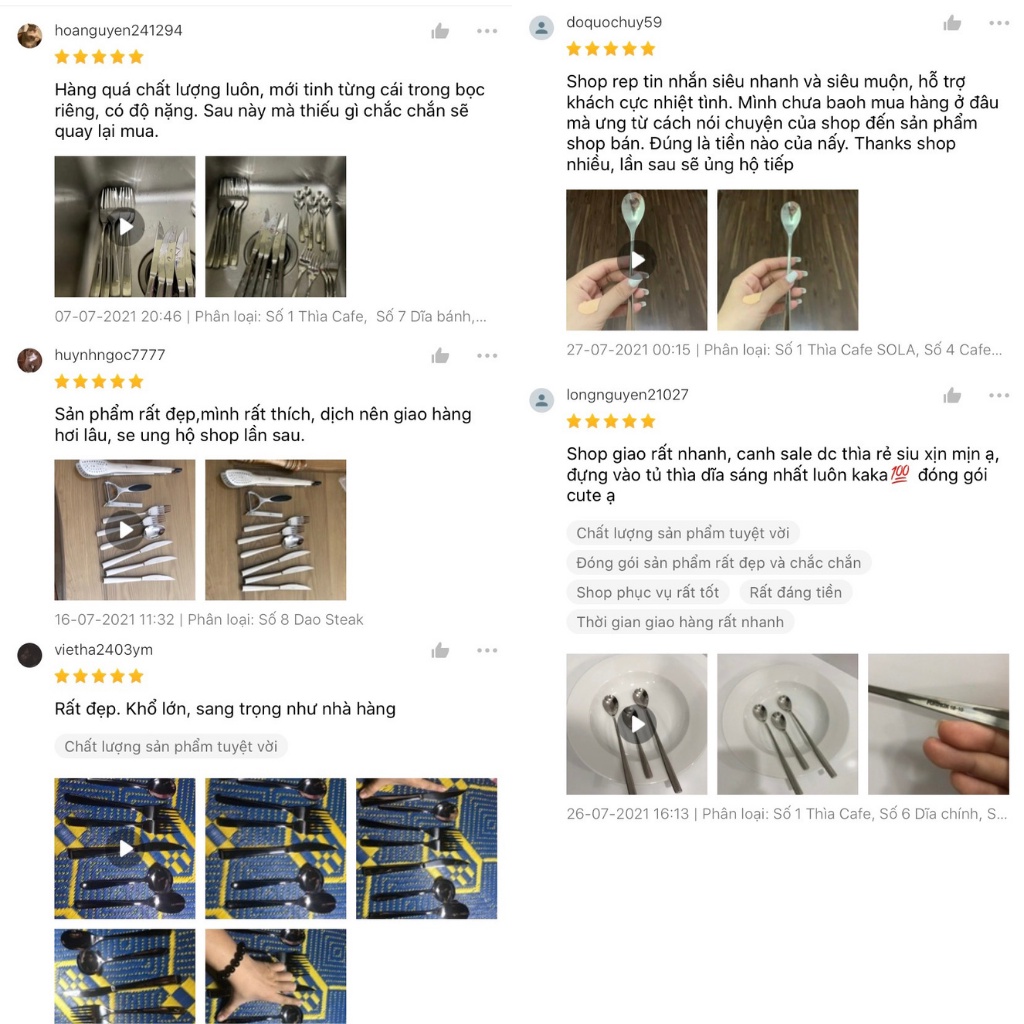Open doquochuy59's profile avatar
Screen dimensions: 1024x1024
[x=541, y=27]
